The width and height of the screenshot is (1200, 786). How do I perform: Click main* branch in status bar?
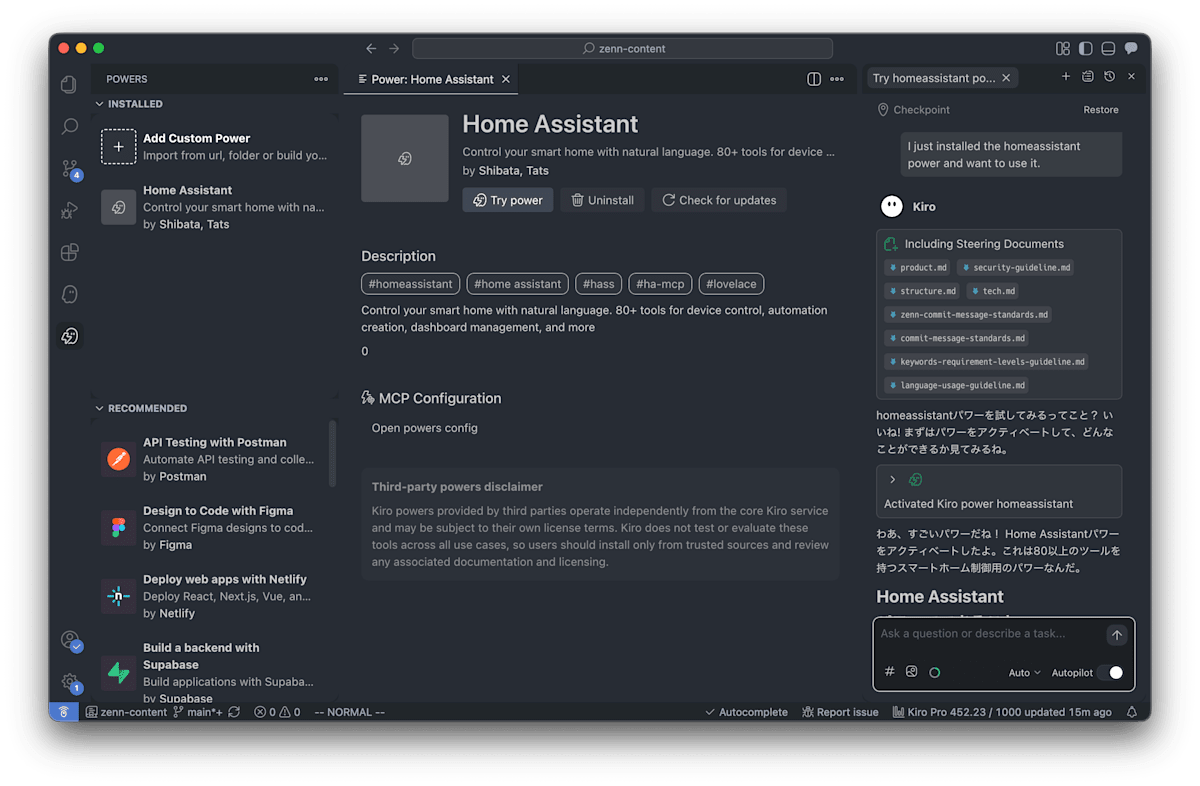(197, 712)
